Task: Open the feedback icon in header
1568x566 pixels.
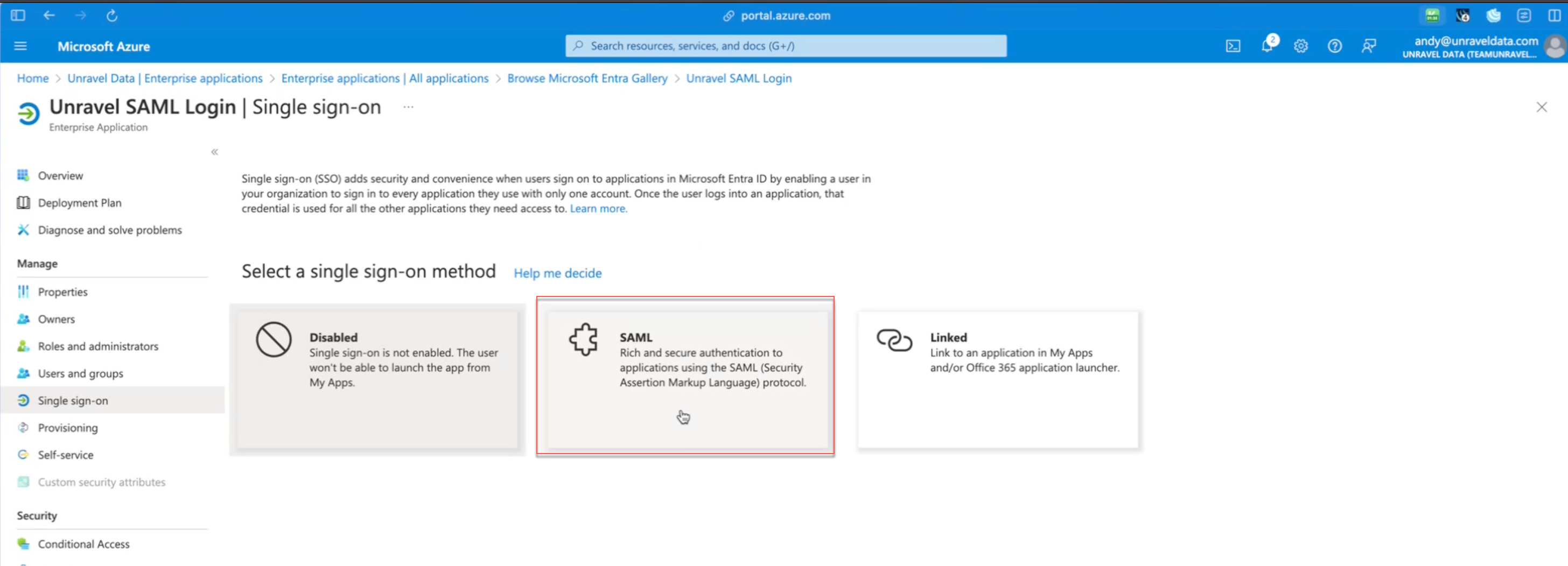Action: pos(1368,46)
